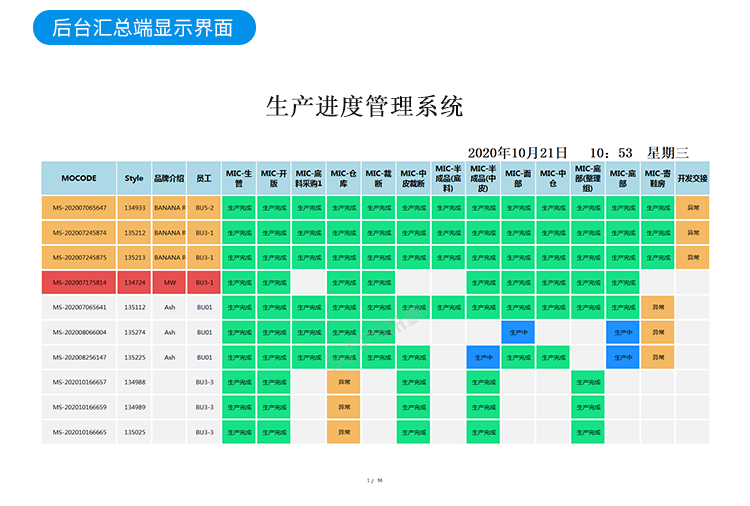
Task: Select the red MS-202007175814 order cell
Action: 79,283
